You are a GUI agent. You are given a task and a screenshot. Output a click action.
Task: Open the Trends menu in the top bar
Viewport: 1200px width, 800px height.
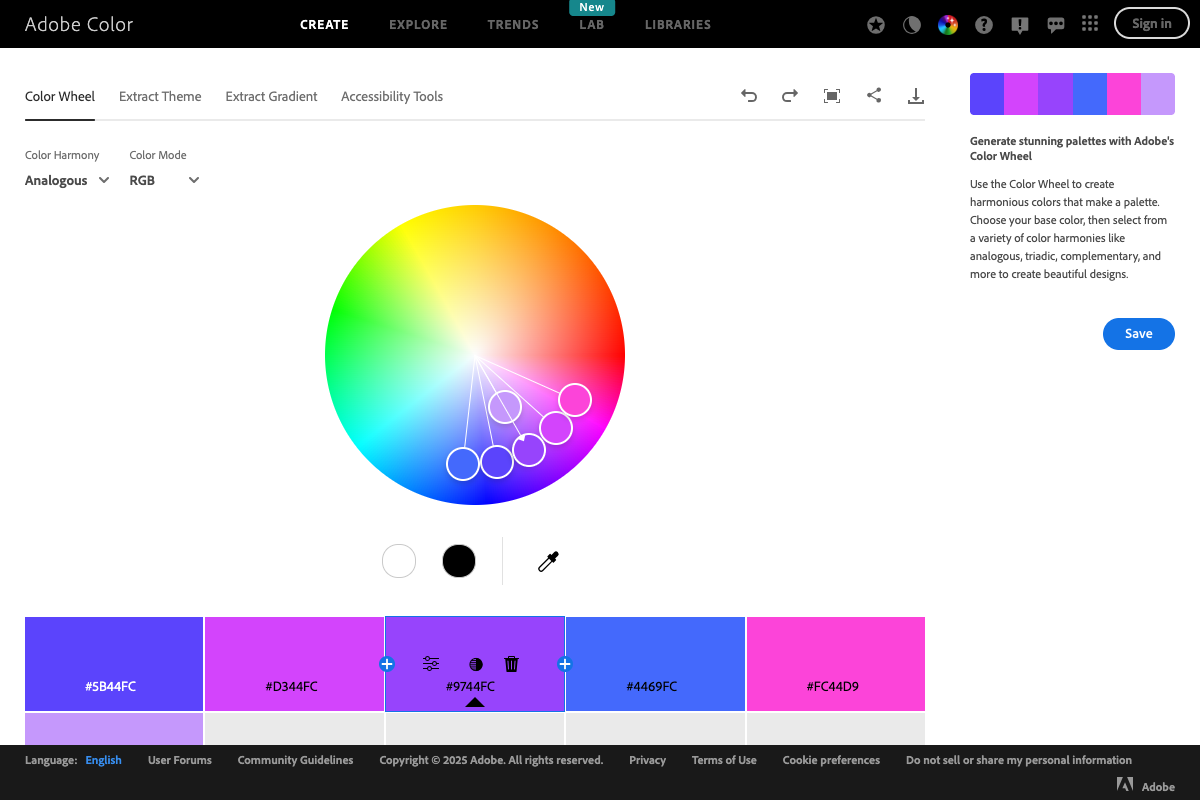[513, 24]
